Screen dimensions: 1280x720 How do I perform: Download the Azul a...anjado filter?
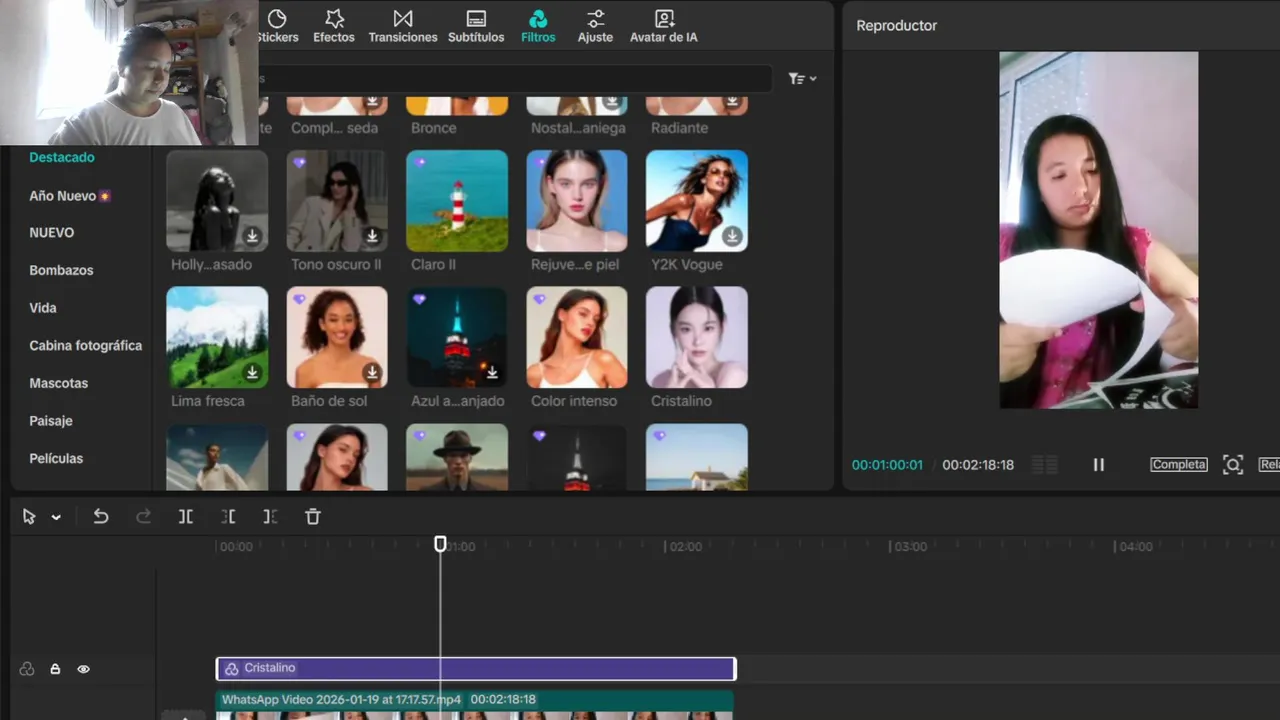click(x=493, y=372)
